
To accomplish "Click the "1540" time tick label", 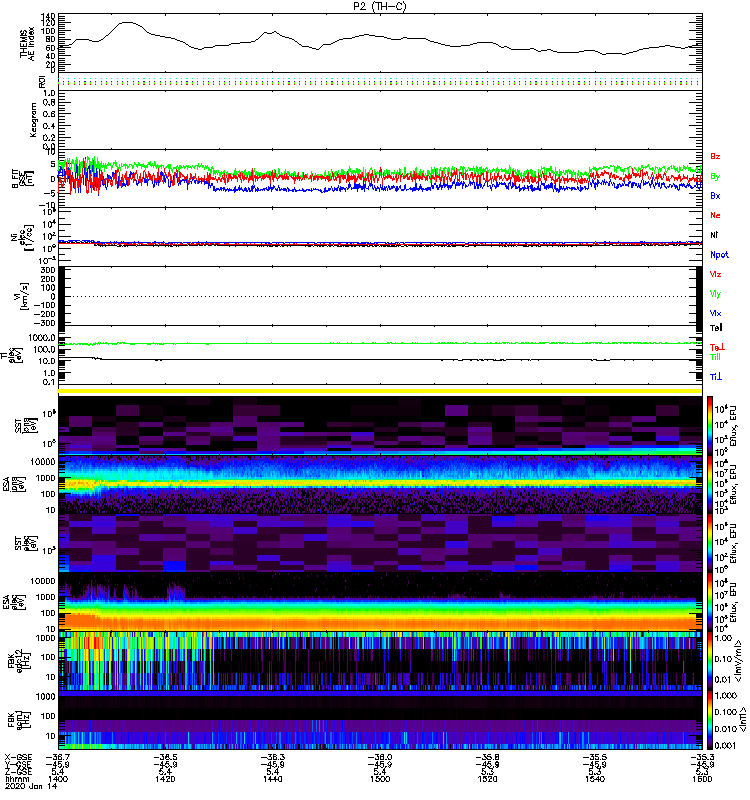I will [x=595, y=779].
